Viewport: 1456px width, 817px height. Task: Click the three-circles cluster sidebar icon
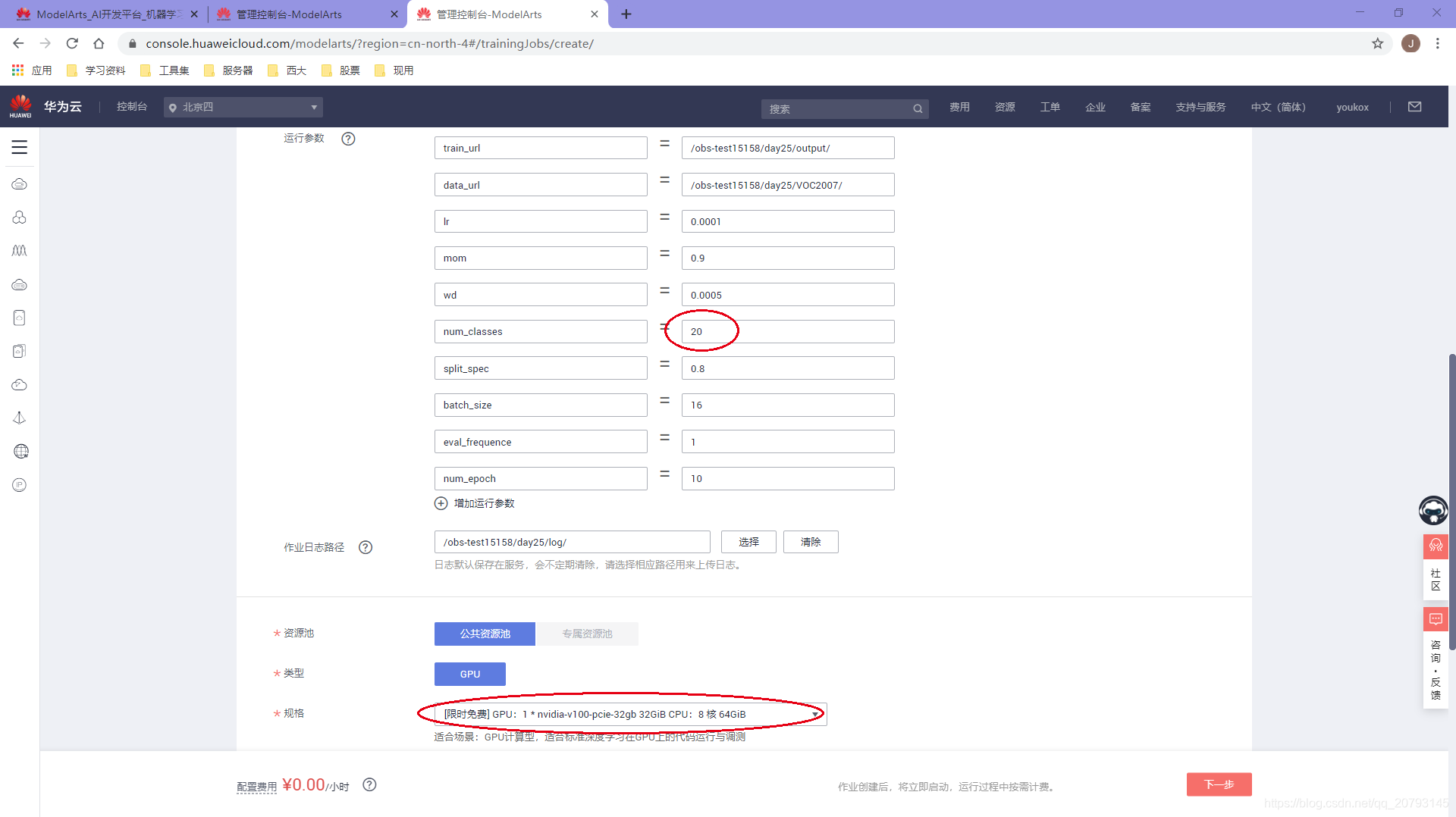pyautogui.click(x=20, y=218)
